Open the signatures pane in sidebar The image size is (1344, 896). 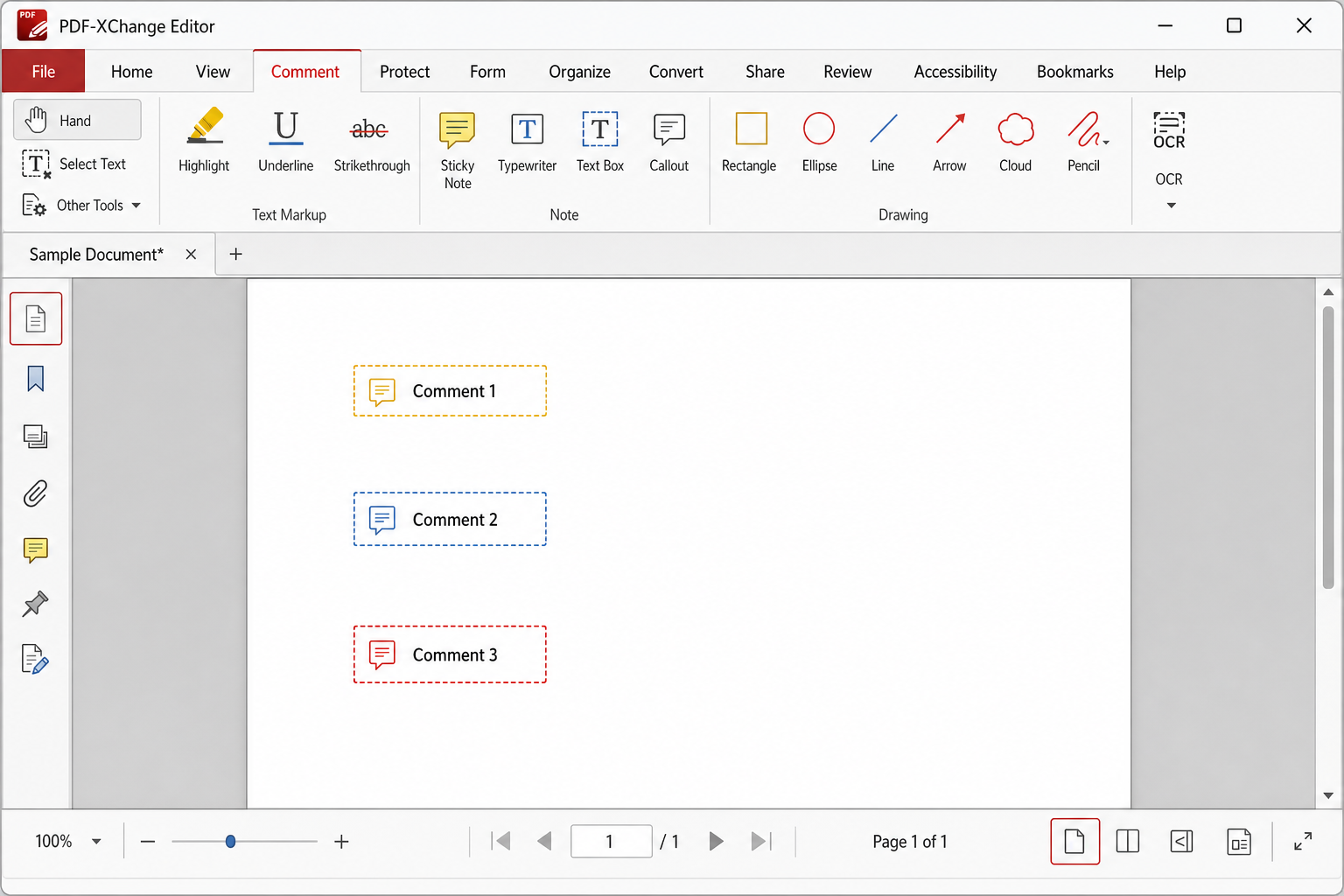[36, 659]
